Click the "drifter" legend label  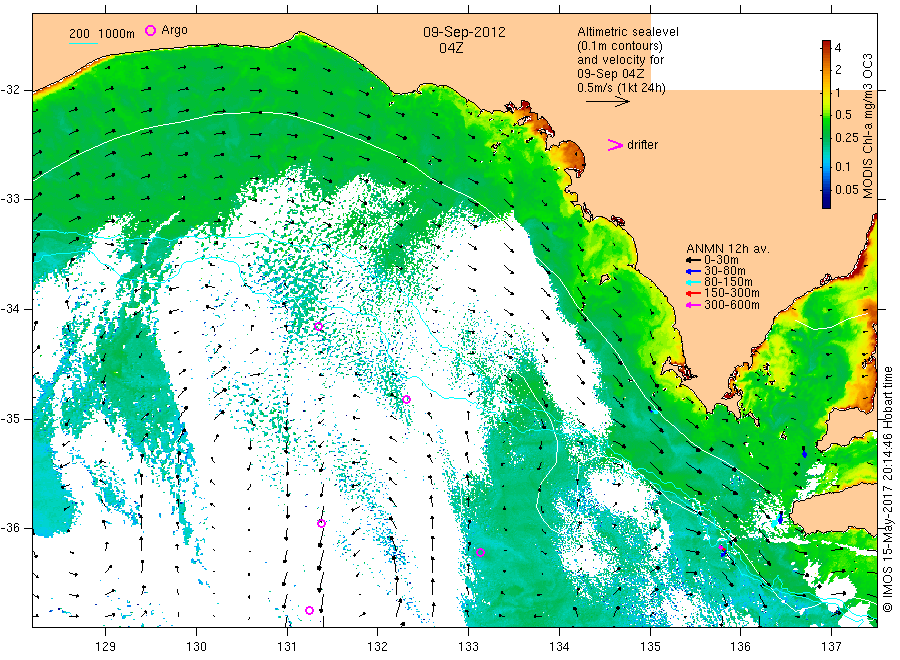click(642, 145)
